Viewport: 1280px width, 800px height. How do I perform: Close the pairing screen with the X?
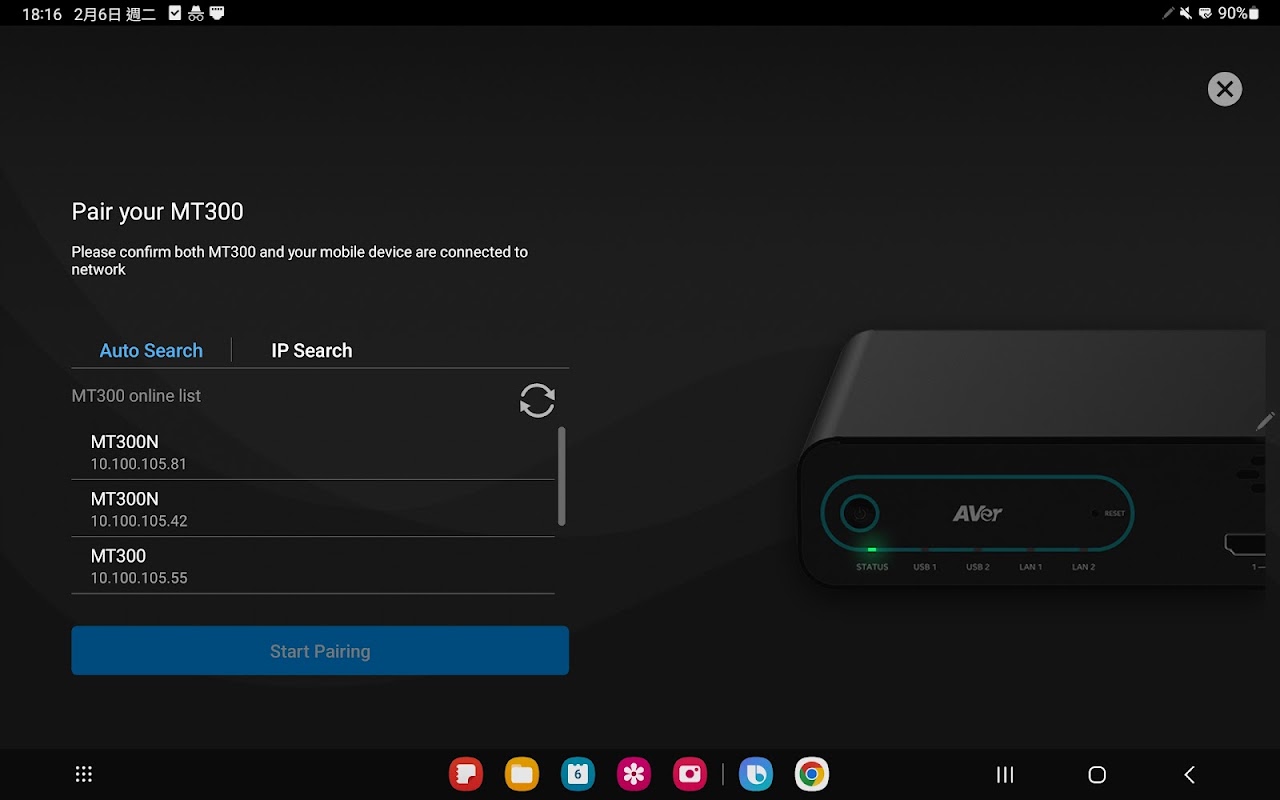coord(1224,89)
